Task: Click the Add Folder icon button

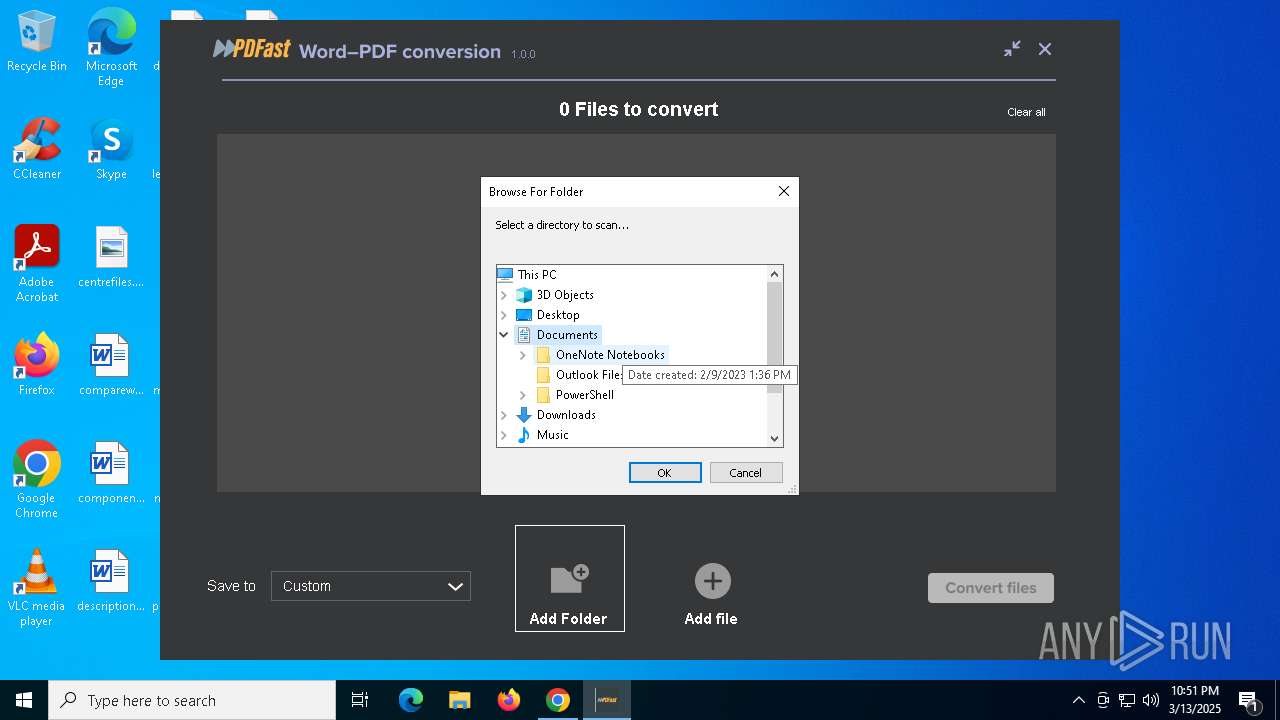Action: pyautogui.click(x=569, y=578)
